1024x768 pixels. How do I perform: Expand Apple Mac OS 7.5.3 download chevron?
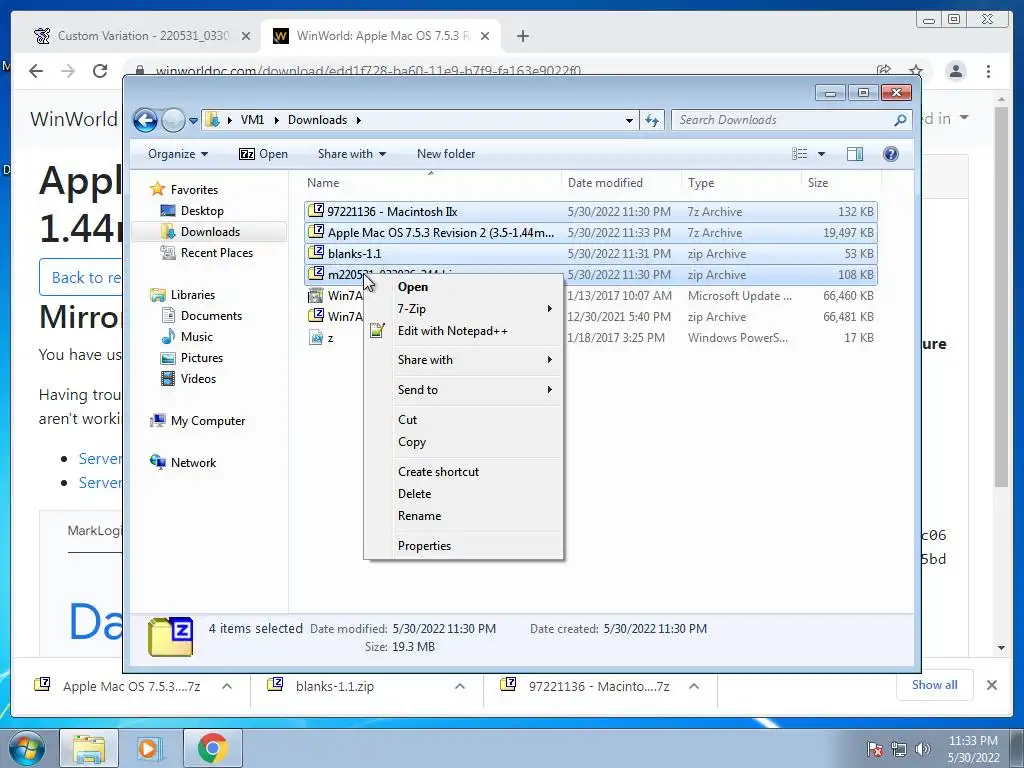pyautogui.click(x=227, y=686)
